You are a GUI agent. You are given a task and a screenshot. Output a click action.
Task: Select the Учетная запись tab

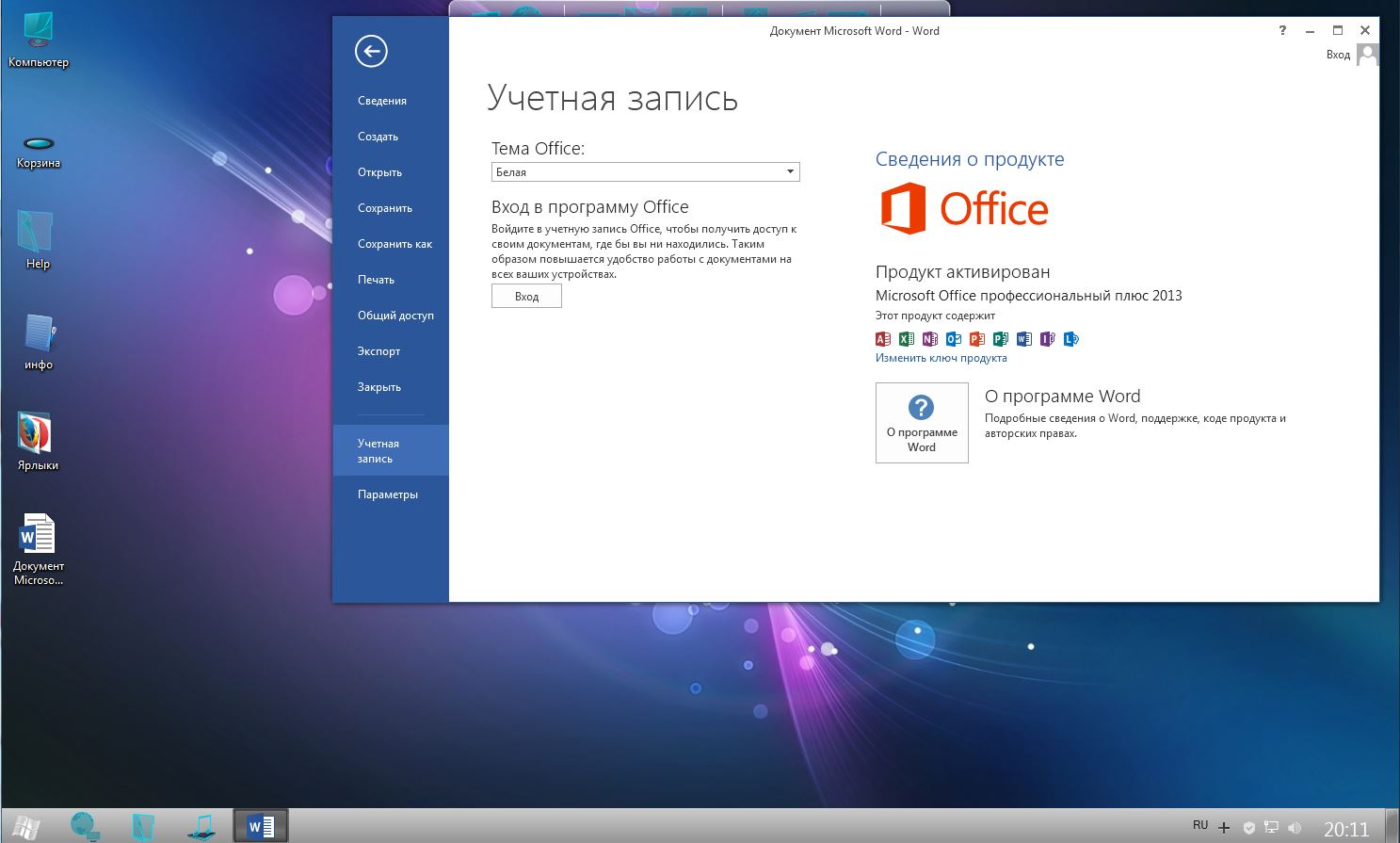[391, 450]
